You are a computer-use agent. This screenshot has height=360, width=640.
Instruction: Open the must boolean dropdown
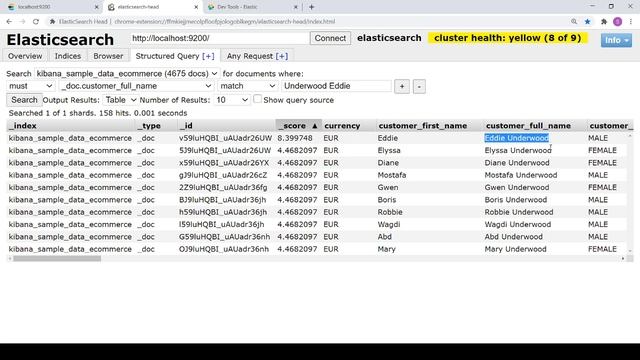31,86
